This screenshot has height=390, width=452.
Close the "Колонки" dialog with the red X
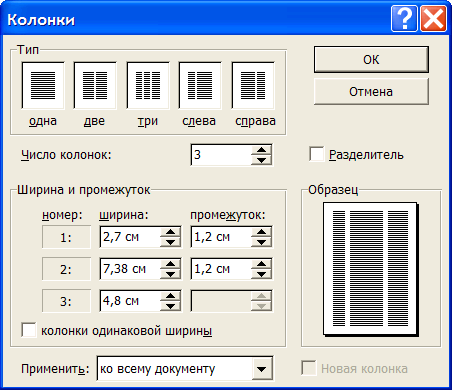pyautogui.click(x=433, y=19)
